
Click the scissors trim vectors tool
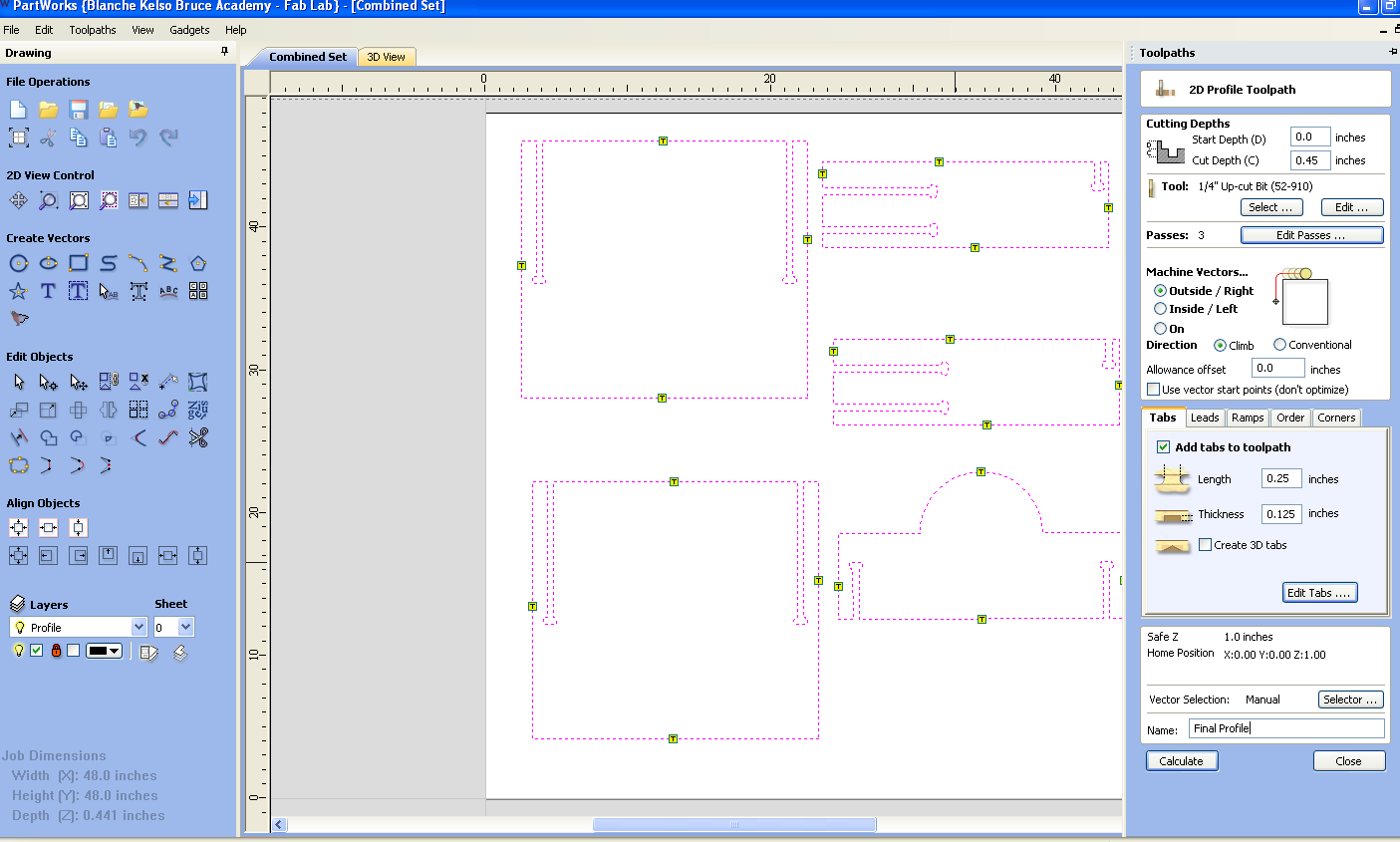(198, 437)
